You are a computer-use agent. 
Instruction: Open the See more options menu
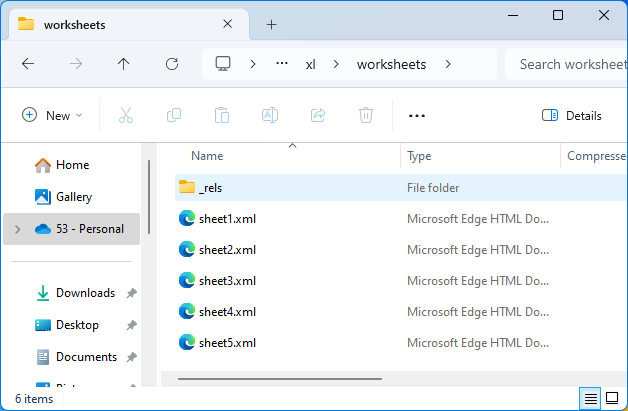point(417,115)
